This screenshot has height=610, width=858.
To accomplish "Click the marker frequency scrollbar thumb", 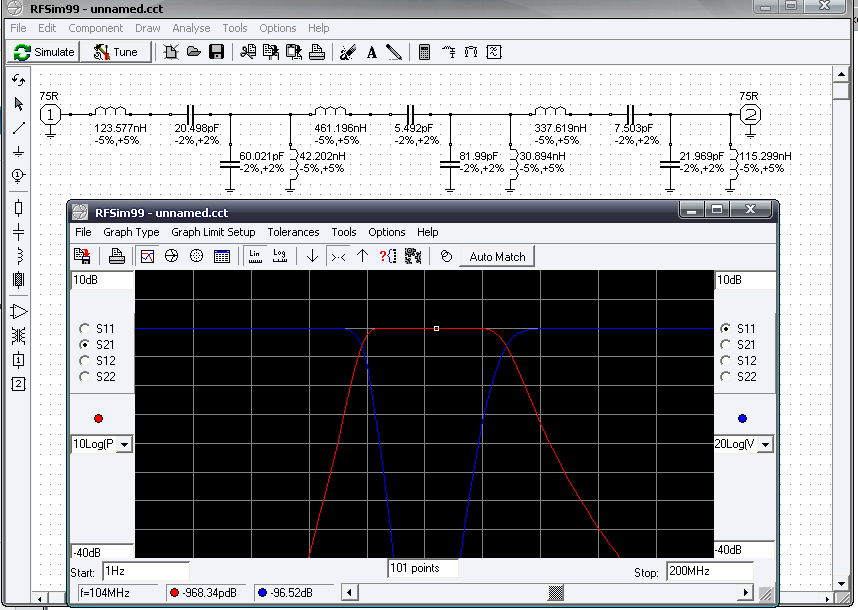I will click(x=556, y=592).
